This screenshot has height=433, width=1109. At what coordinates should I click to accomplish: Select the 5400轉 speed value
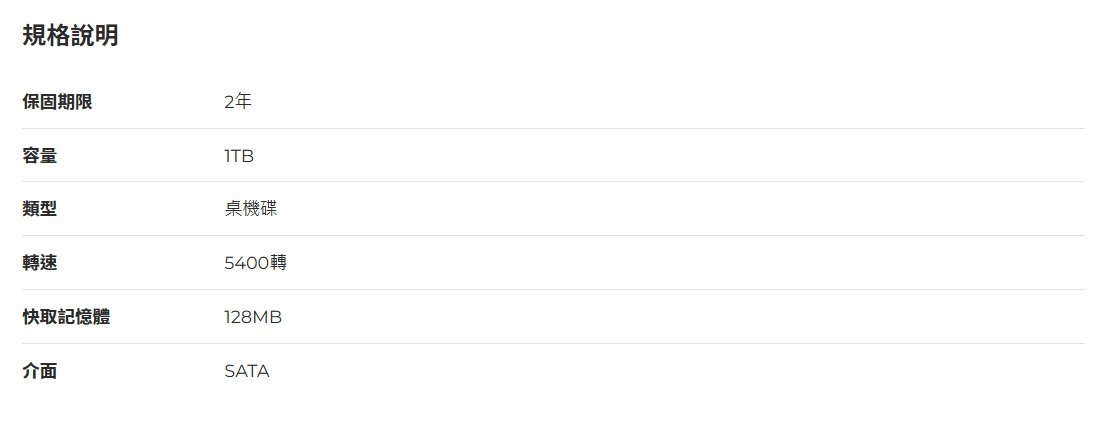click(x=256, y=263)
